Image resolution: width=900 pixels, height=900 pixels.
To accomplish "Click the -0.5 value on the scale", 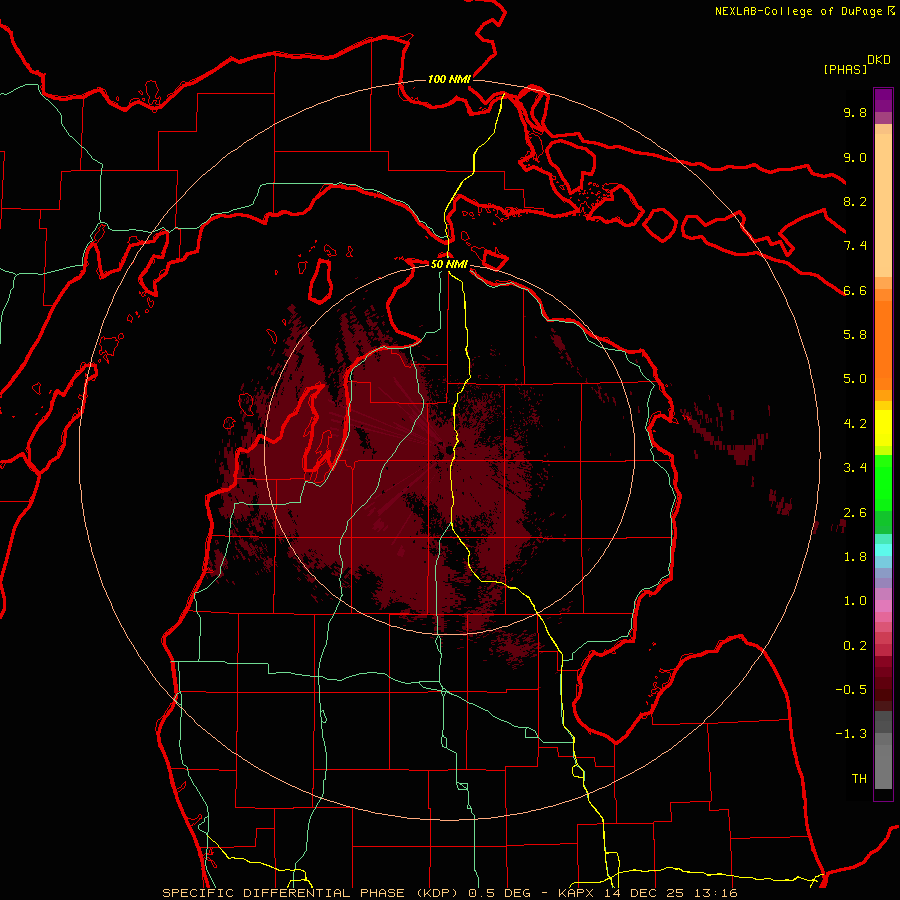I will click(851, 690).
